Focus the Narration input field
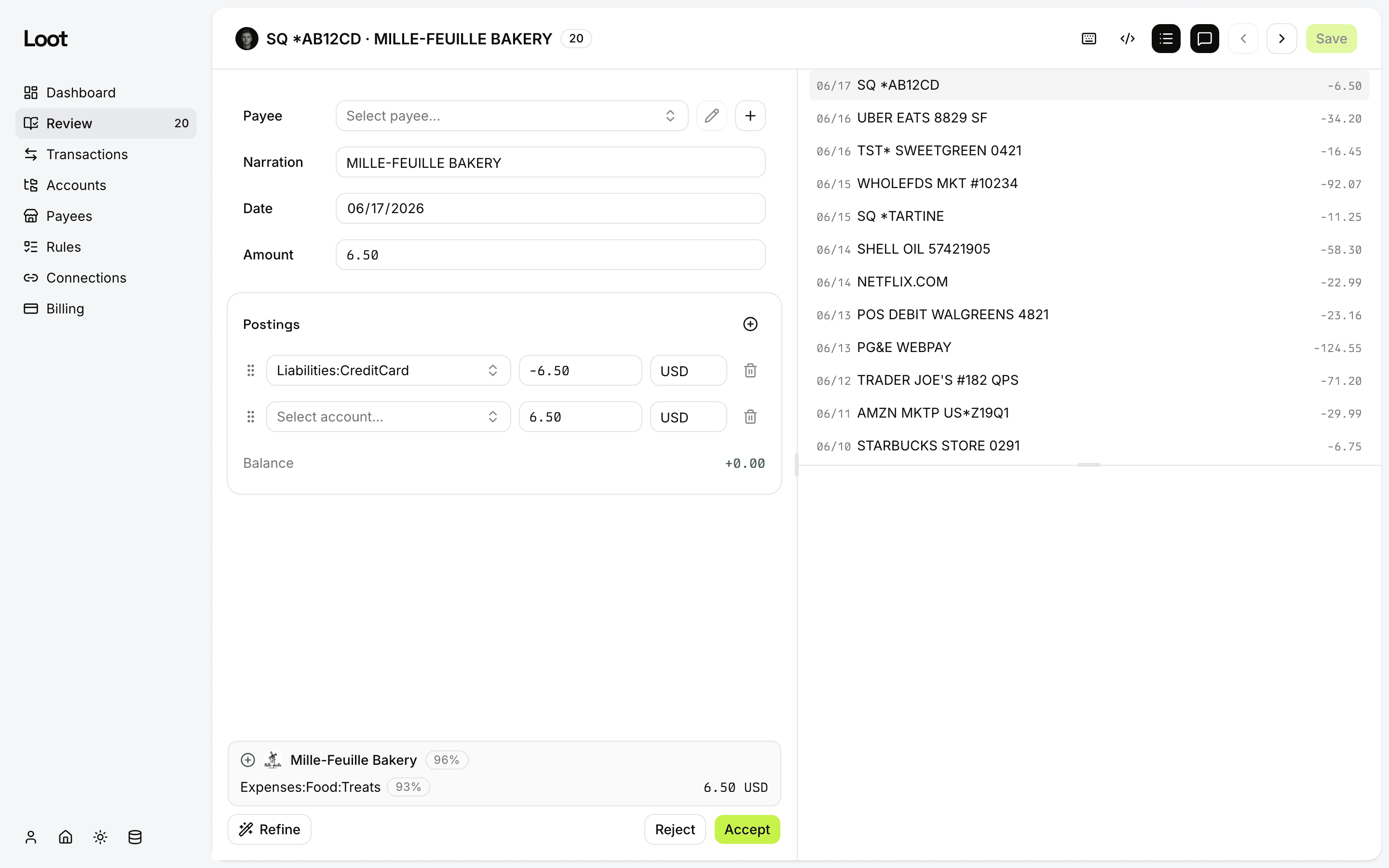 click(550, 163)
